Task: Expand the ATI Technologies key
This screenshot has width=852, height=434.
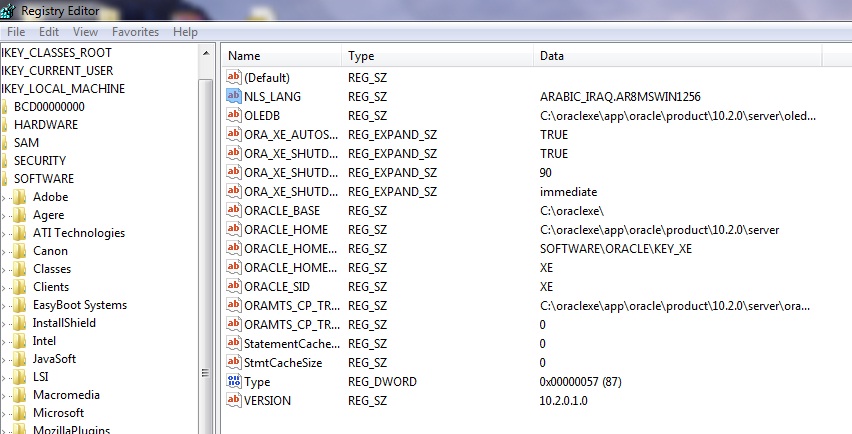Action: point(4,233)
